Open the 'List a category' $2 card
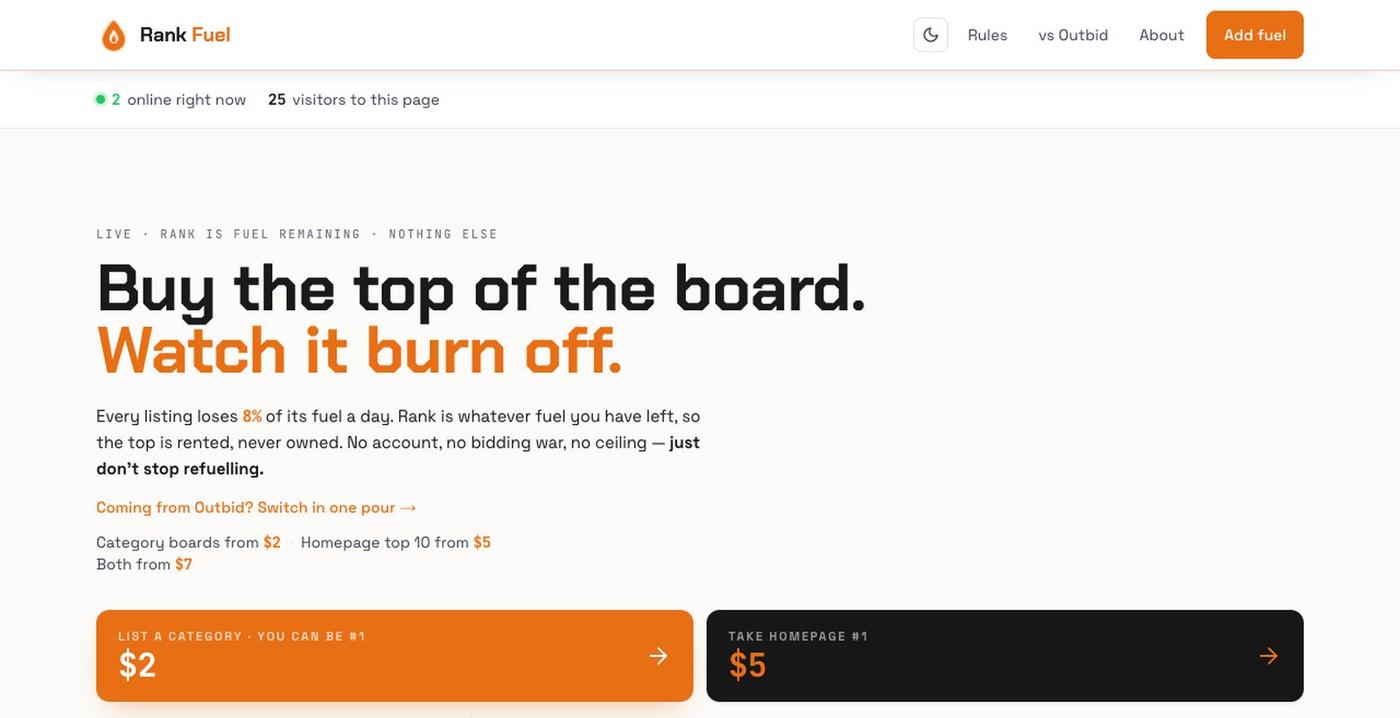This screenshot has height=718, width=1400. point(394,656)
